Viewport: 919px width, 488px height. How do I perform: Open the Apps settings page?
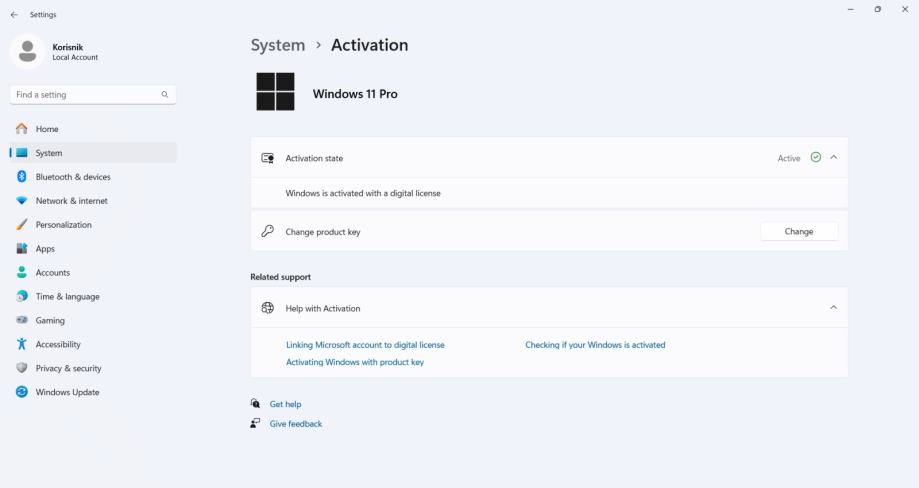(x=45, y=249)
